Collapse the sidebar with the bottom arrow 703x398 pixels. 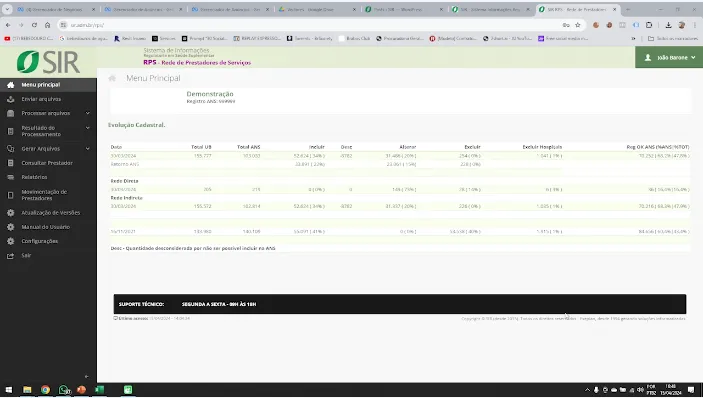click(x=87, y=376)
